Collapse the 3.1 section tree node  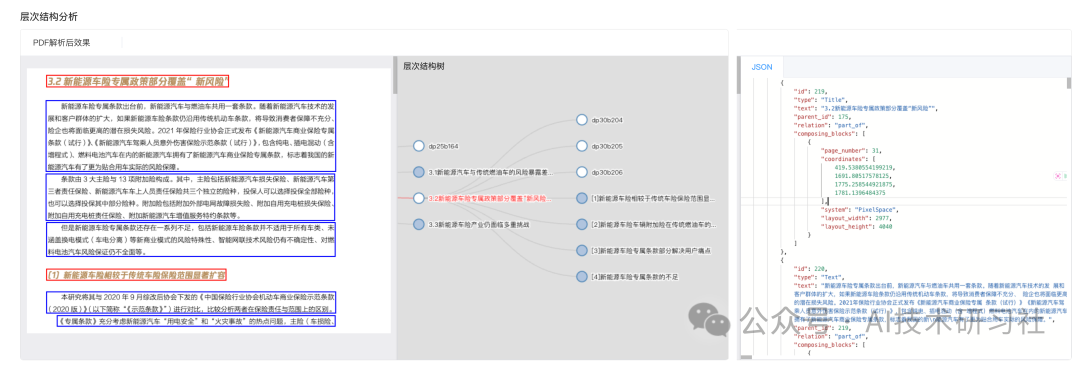(418, 172)
